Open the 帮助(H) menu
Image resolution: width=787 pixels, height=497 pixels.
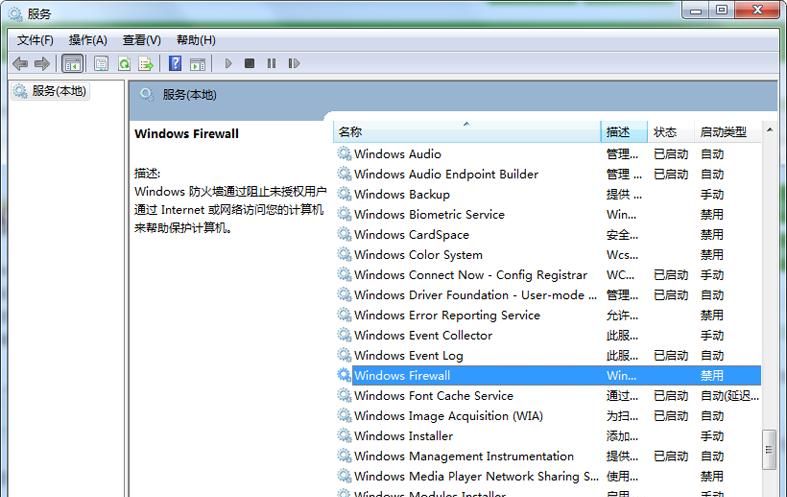196,40
